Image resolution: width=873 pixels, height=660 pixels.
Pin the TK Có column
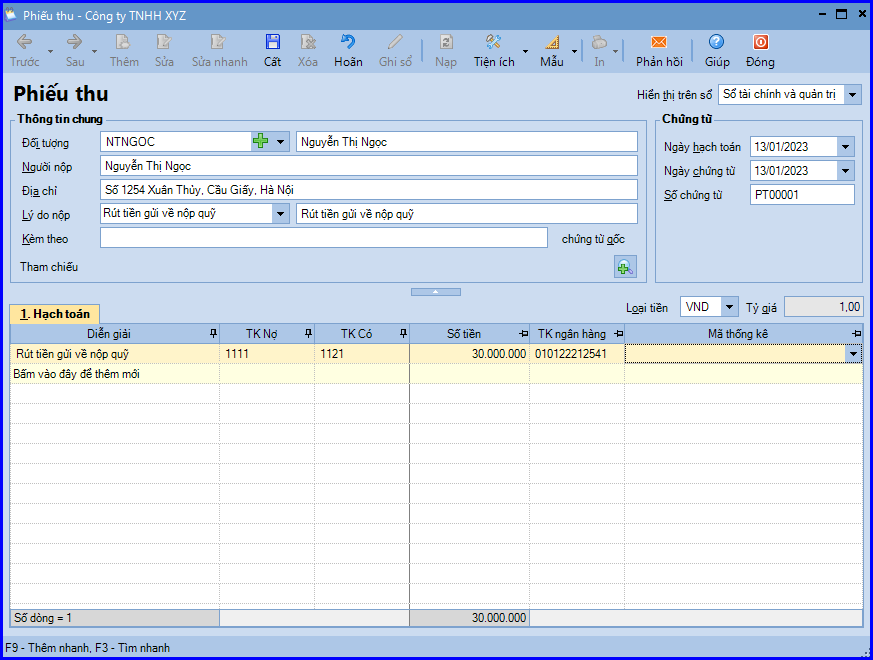point(404,334)
